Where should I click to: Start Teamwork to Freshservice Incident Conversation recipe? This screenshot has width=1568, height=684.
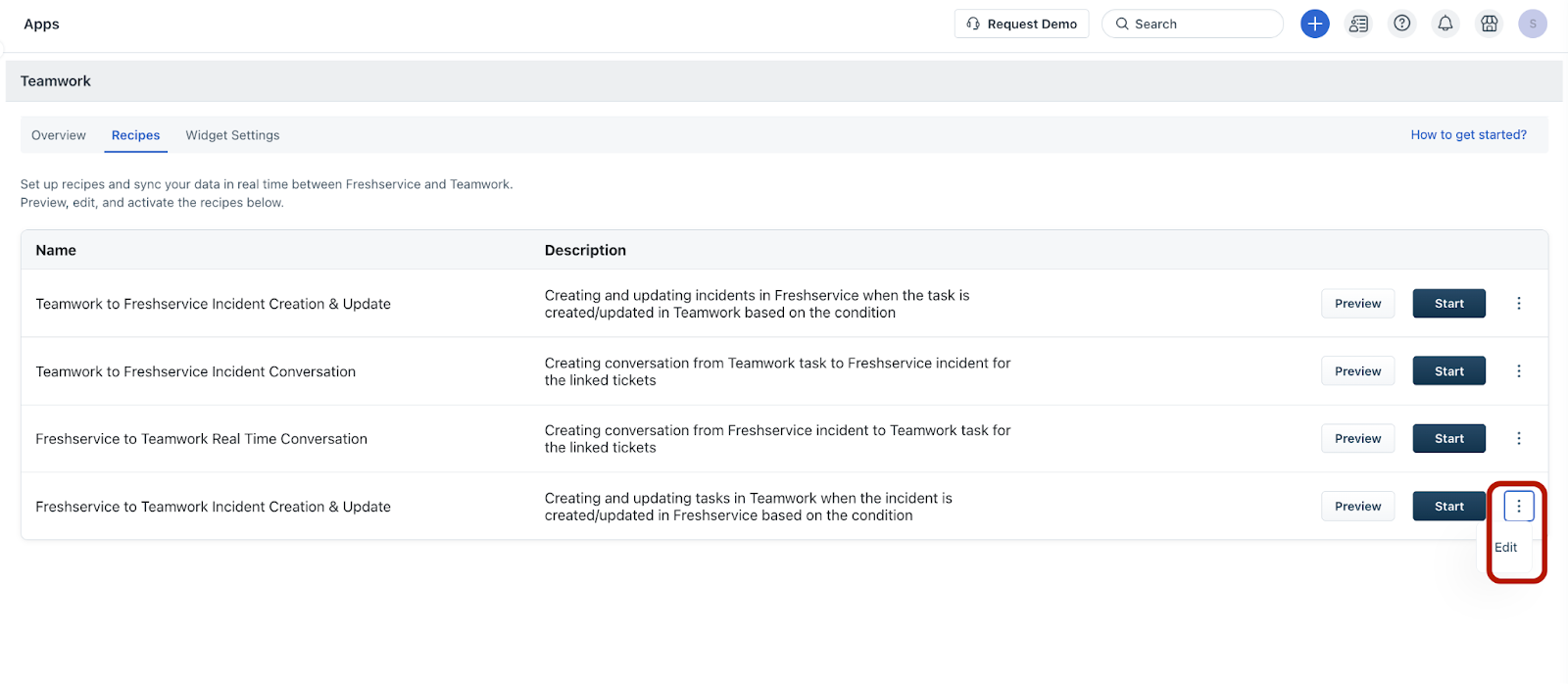pos(1448,371)
